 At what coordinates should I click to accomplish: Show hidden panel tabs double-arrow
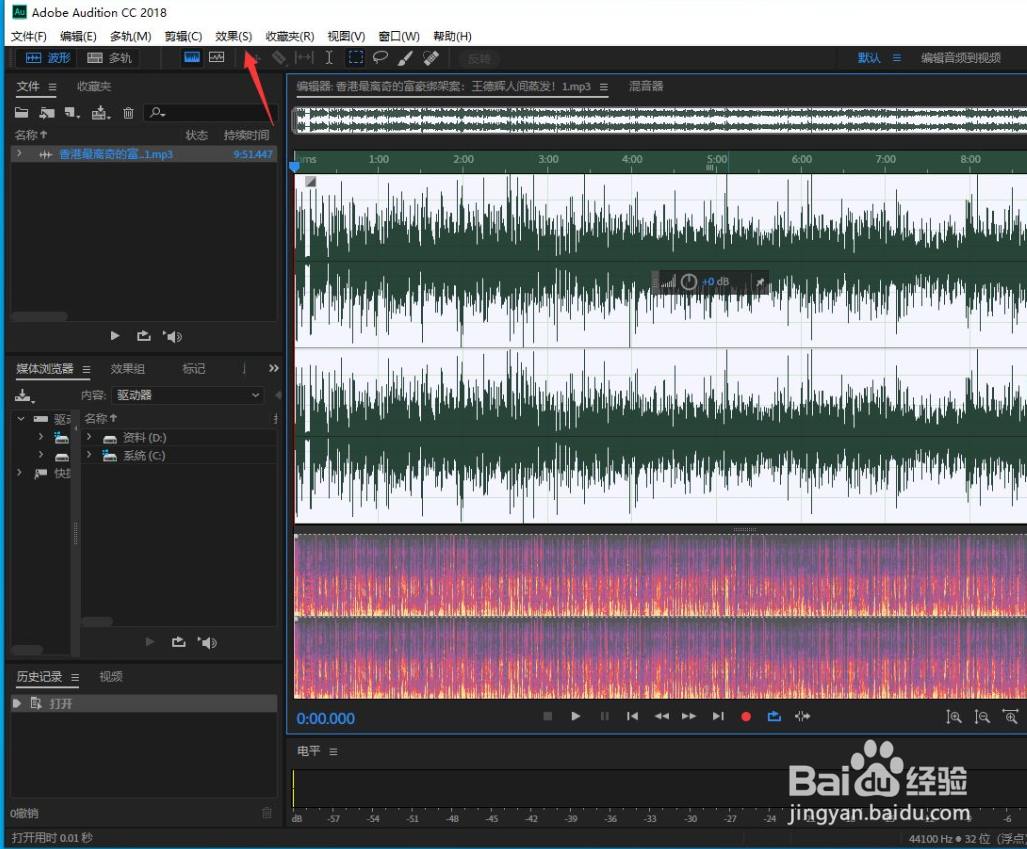tap(274, 368)
